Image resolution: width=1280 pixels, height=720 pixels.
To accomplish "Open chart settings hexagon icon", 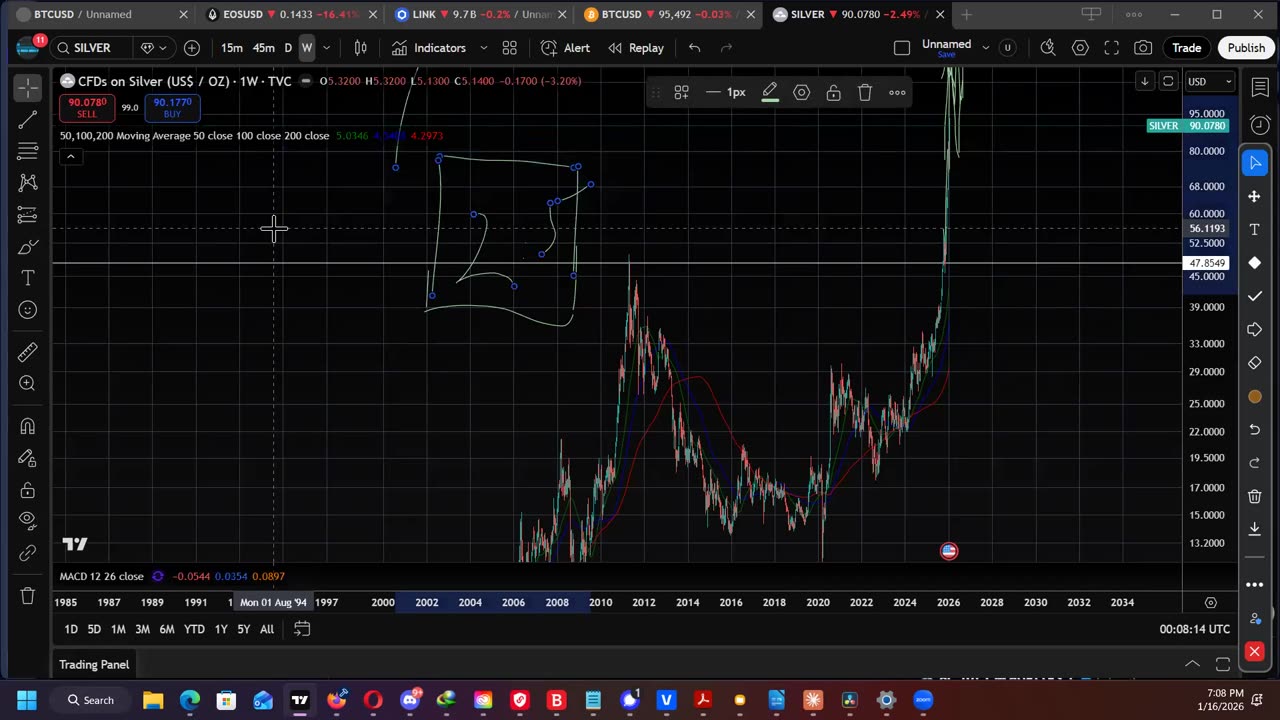I will (1080, 48).
